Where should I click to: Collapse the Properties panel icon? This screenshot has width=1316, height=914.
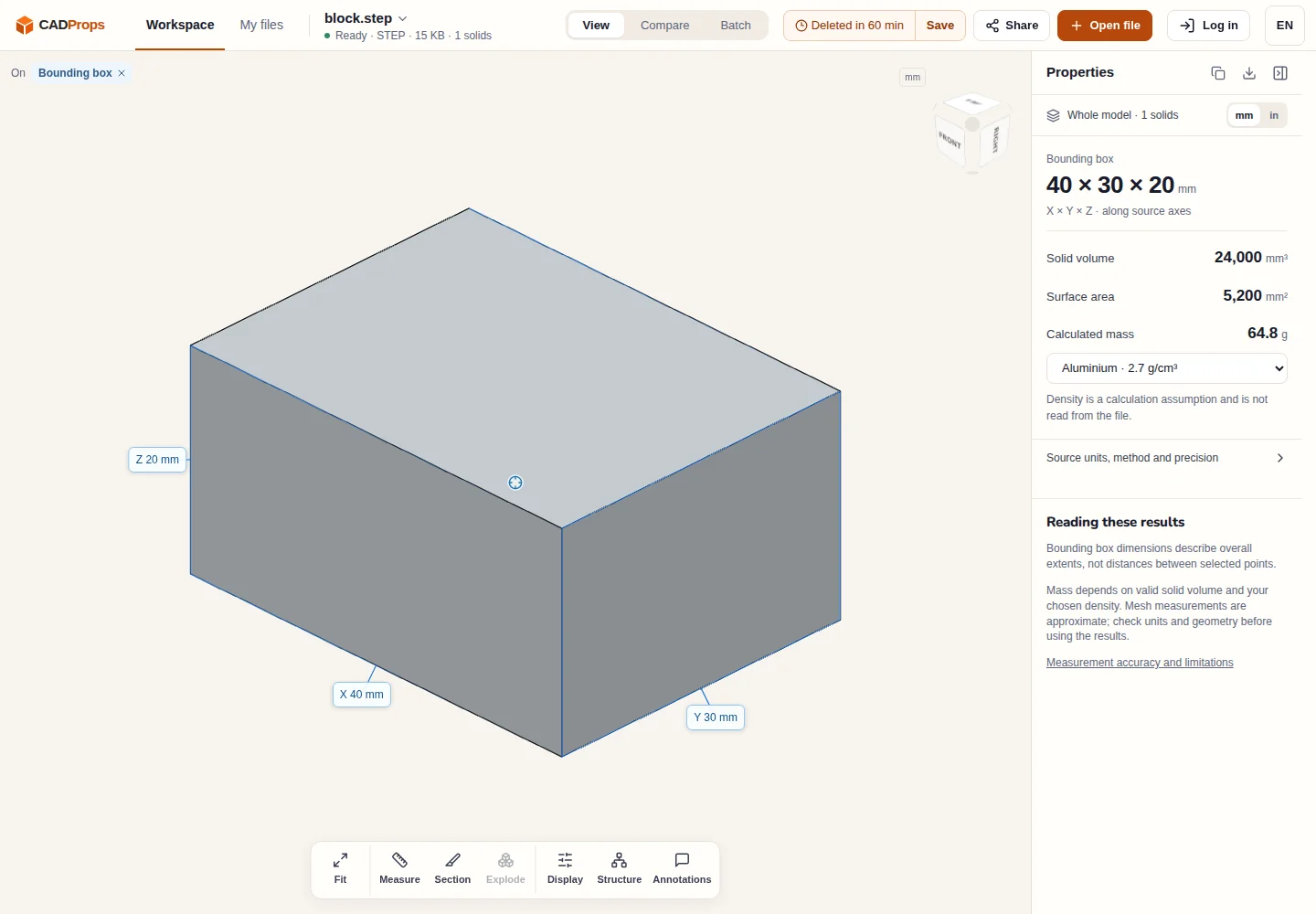[1280, 73]
